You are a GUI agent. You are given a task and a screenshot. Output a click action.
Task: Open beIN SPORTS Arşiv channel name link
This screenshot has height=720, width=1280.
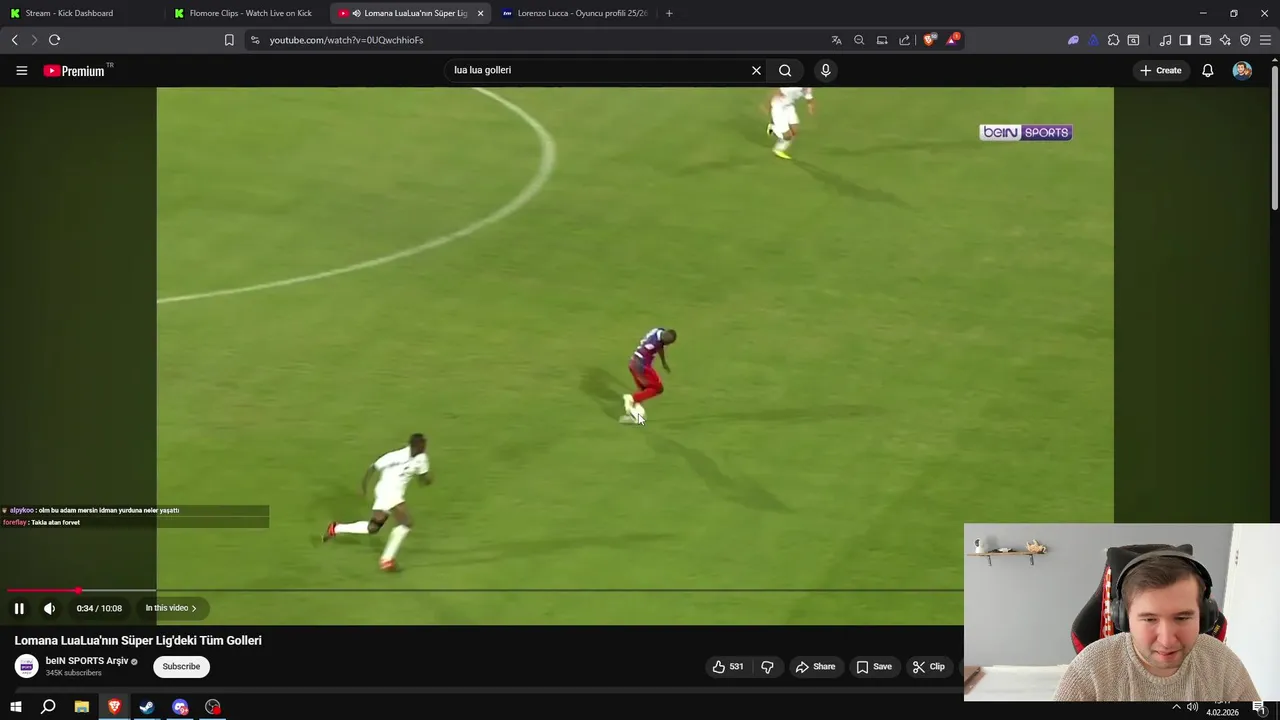click(x=87, y=661)
